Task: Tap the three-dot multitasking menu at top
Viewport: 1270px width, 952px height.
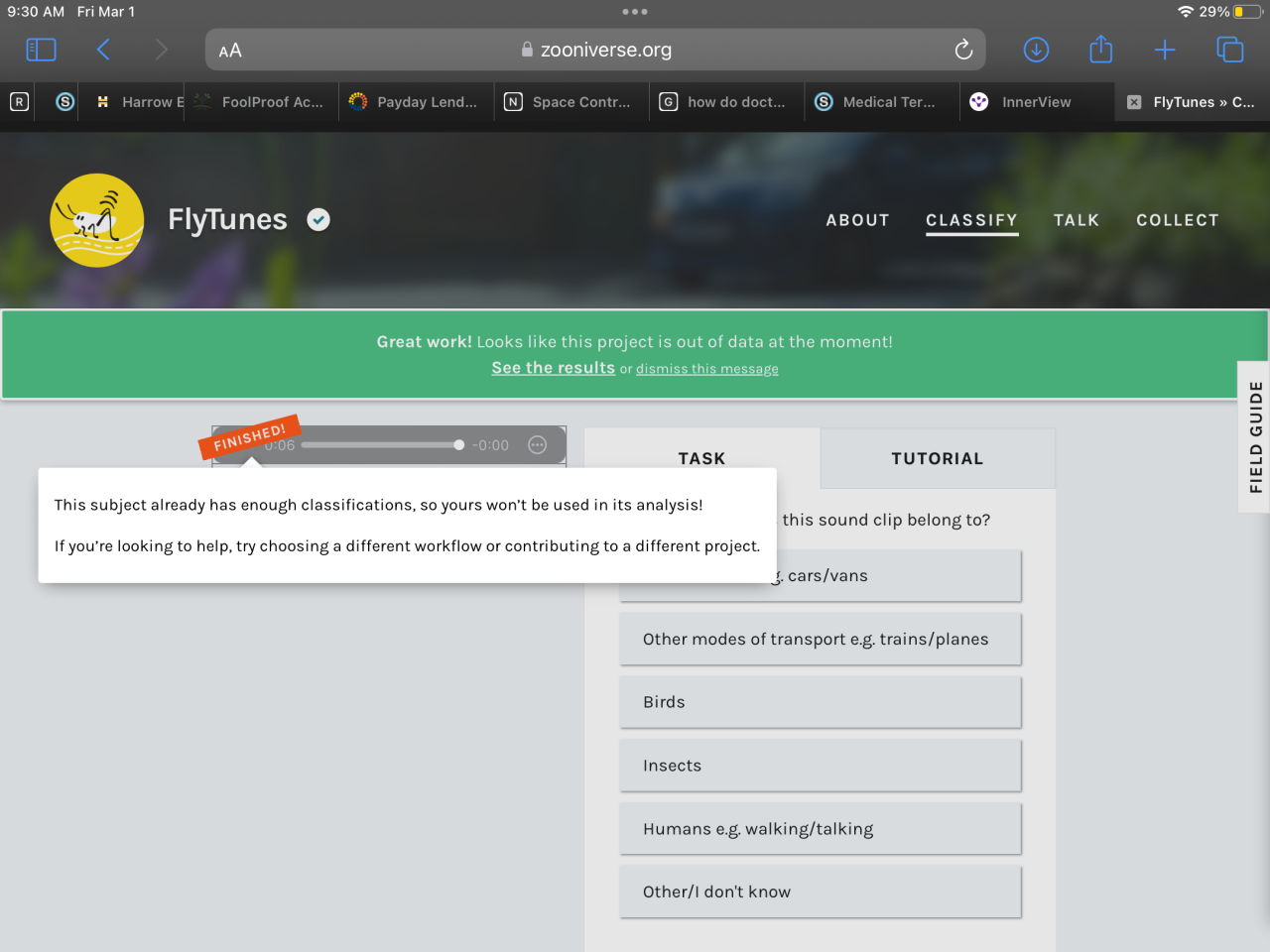Action: (x=635, y=12)
